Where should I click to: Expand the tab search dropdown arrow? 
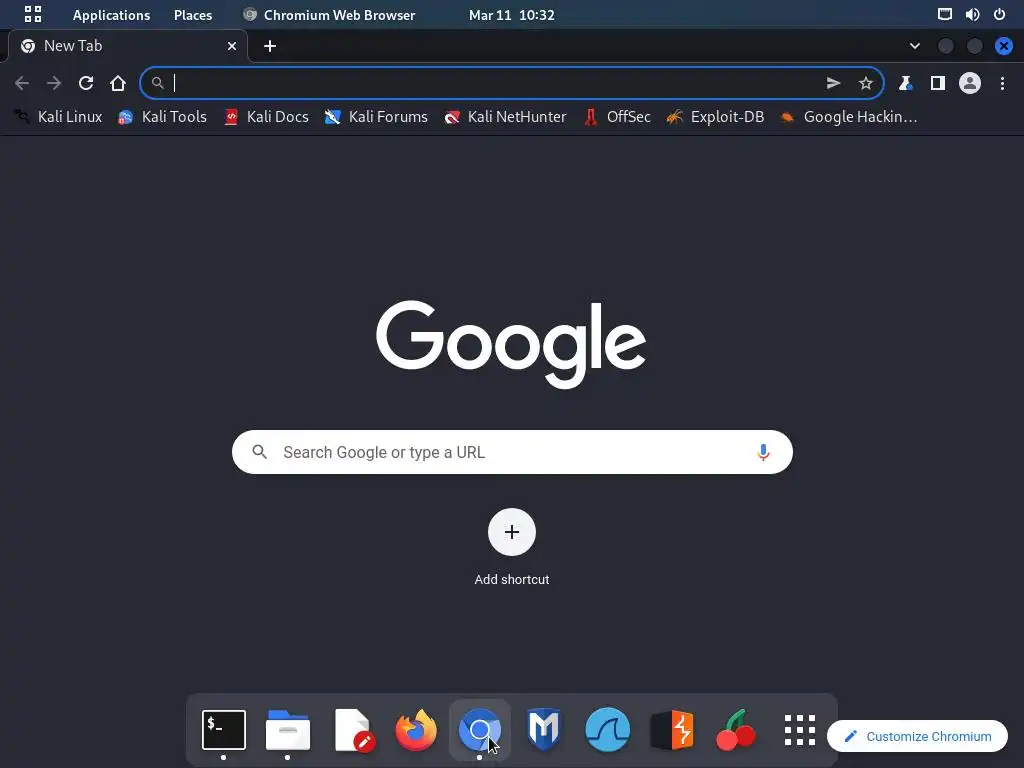click(x=914, y=46)
